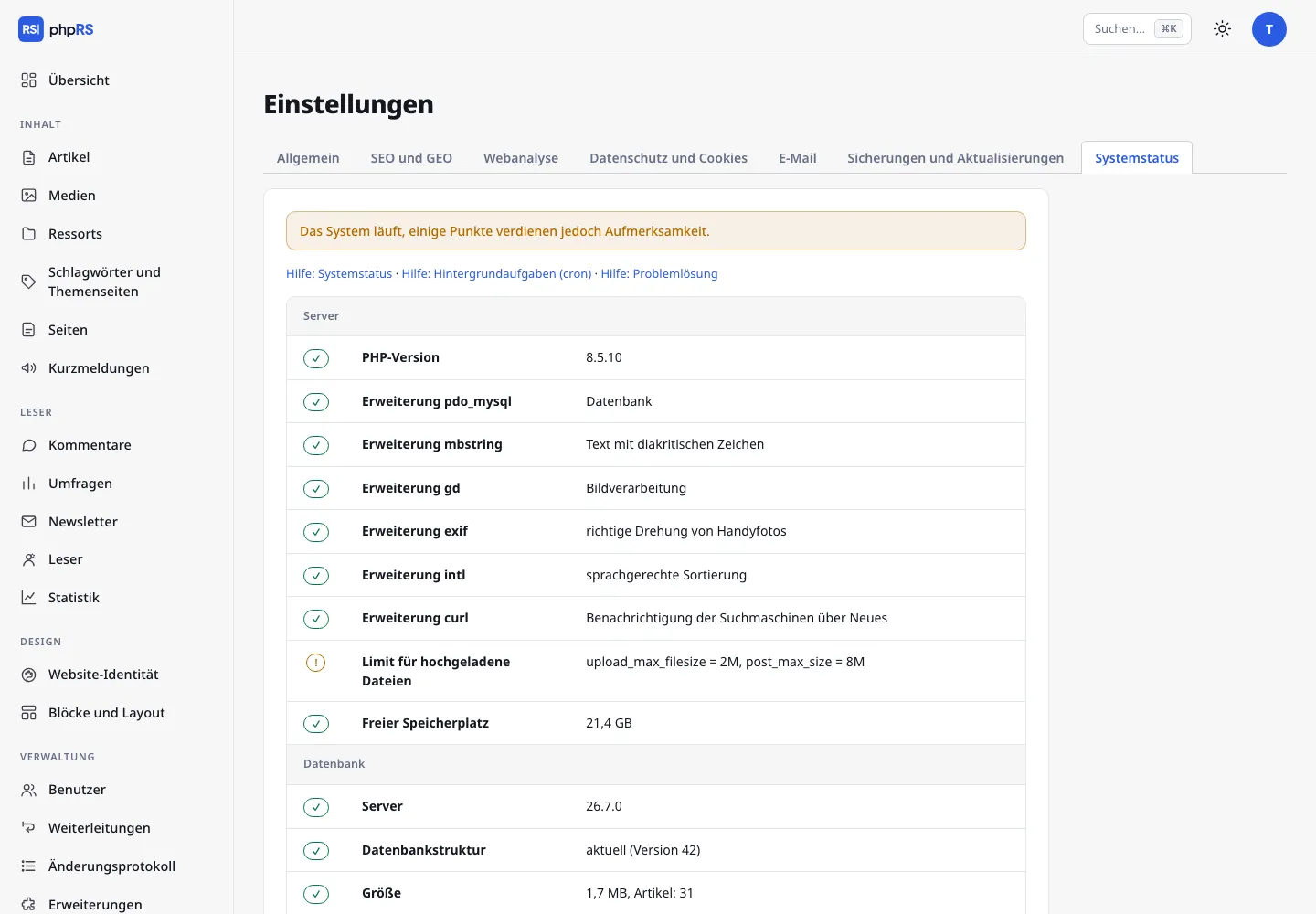This screenshot has width=1316, height=914.
Task: Click the PHP version value 8.5.10
Action: click(x=604, y=357)
